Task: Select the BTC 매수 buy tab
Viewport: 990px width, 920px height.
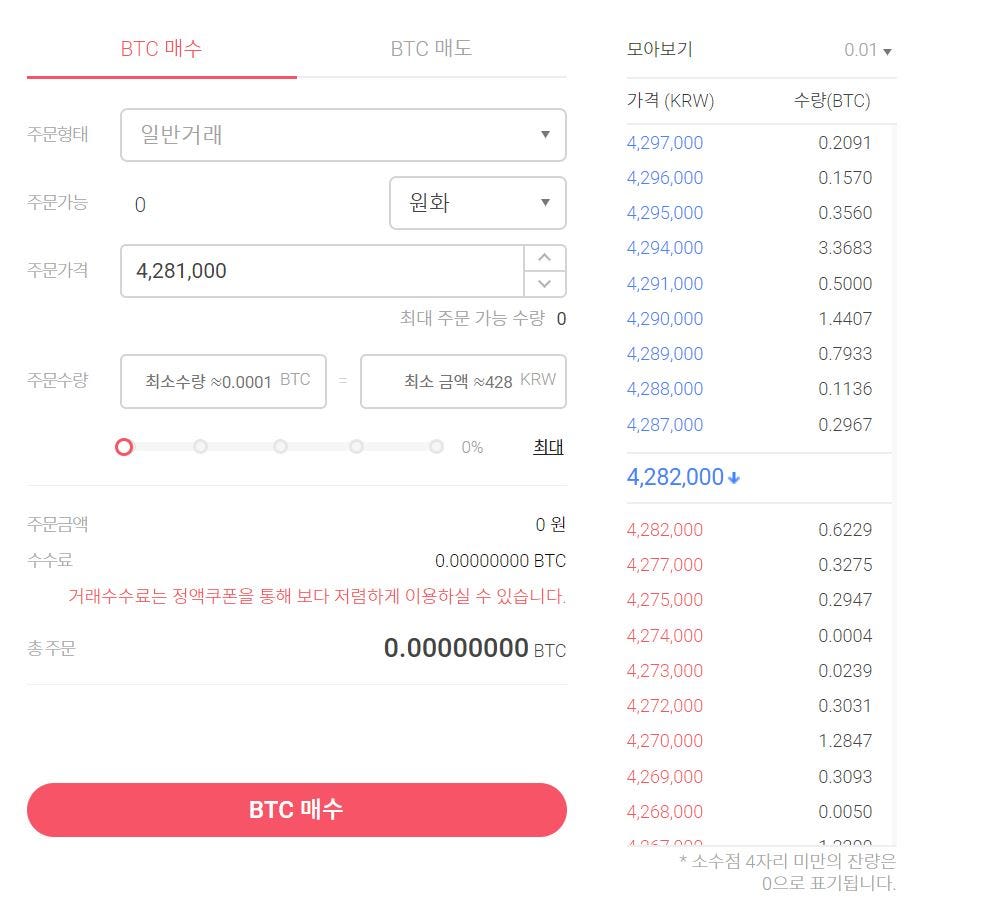Action: point(161,47)
